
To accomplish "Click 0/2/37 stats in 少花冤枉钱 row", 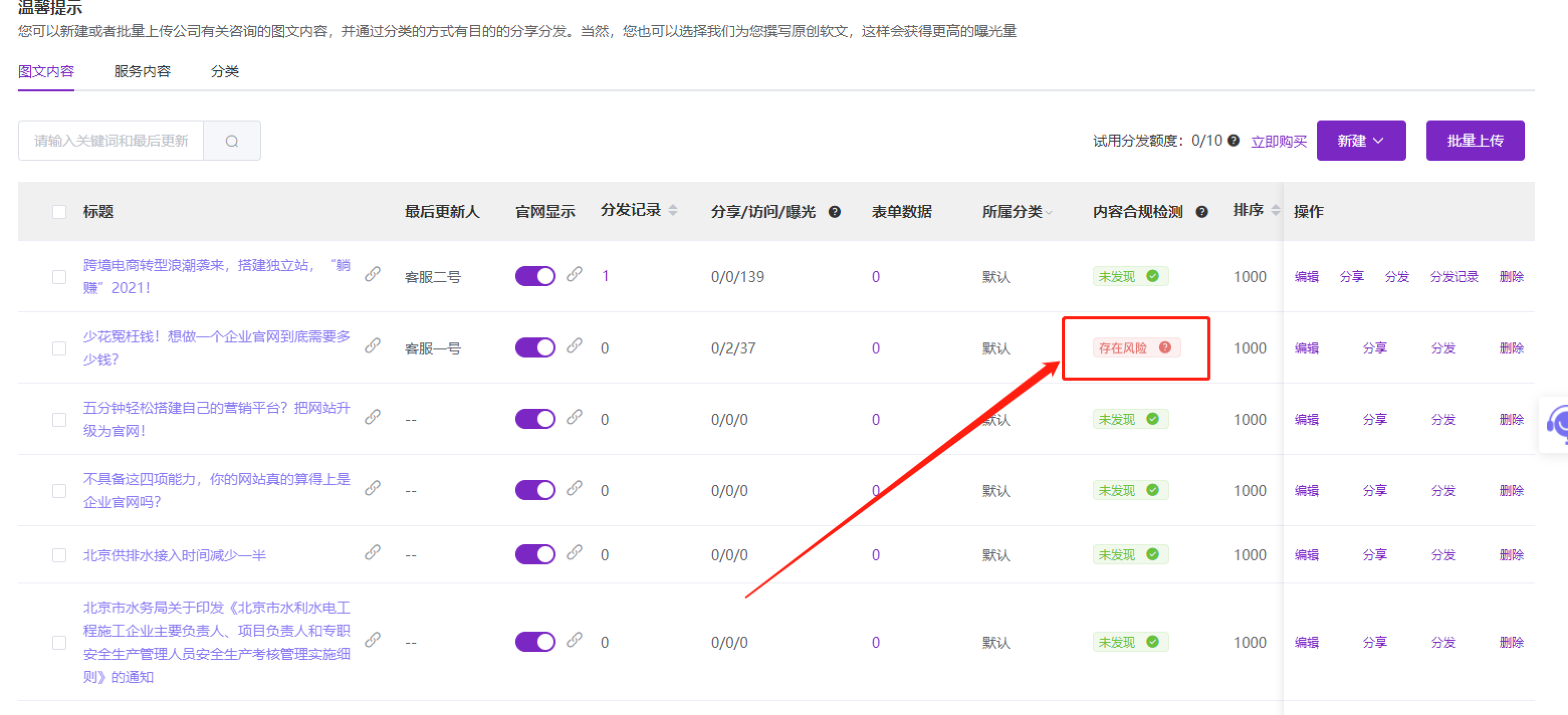I will click(733, 348).
